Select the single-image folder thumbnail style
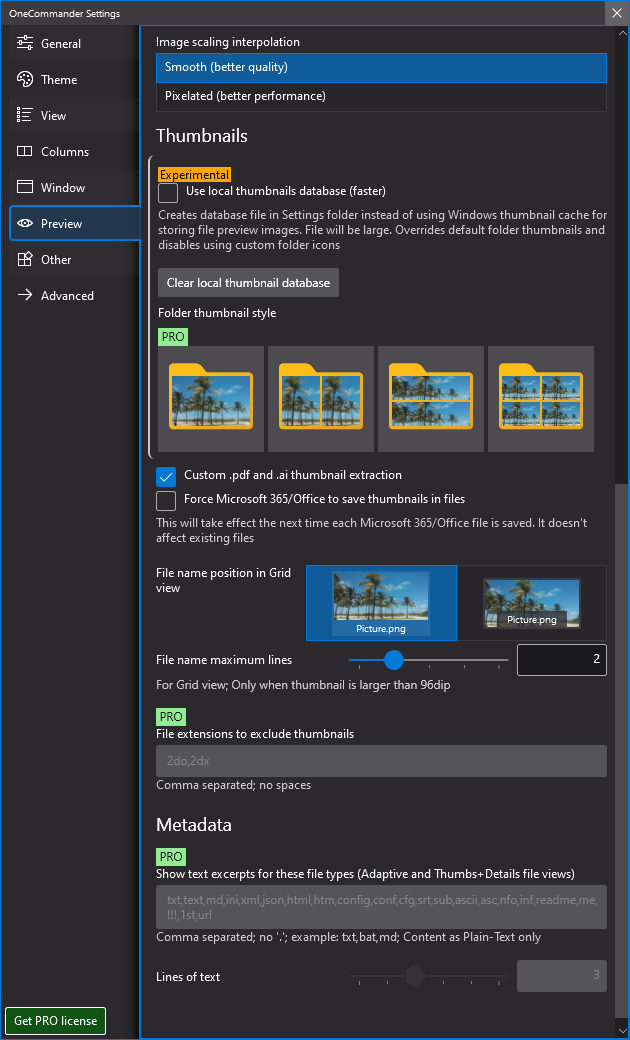Screen dimensions: 630x1040 coord(211,399)
